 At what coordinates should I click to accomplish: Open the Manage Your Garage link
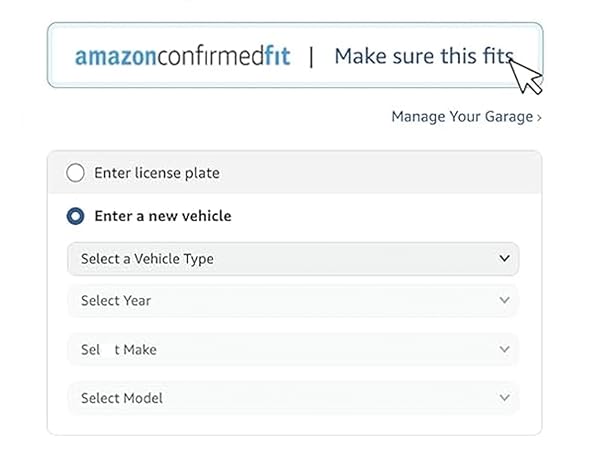coord(462,117)
